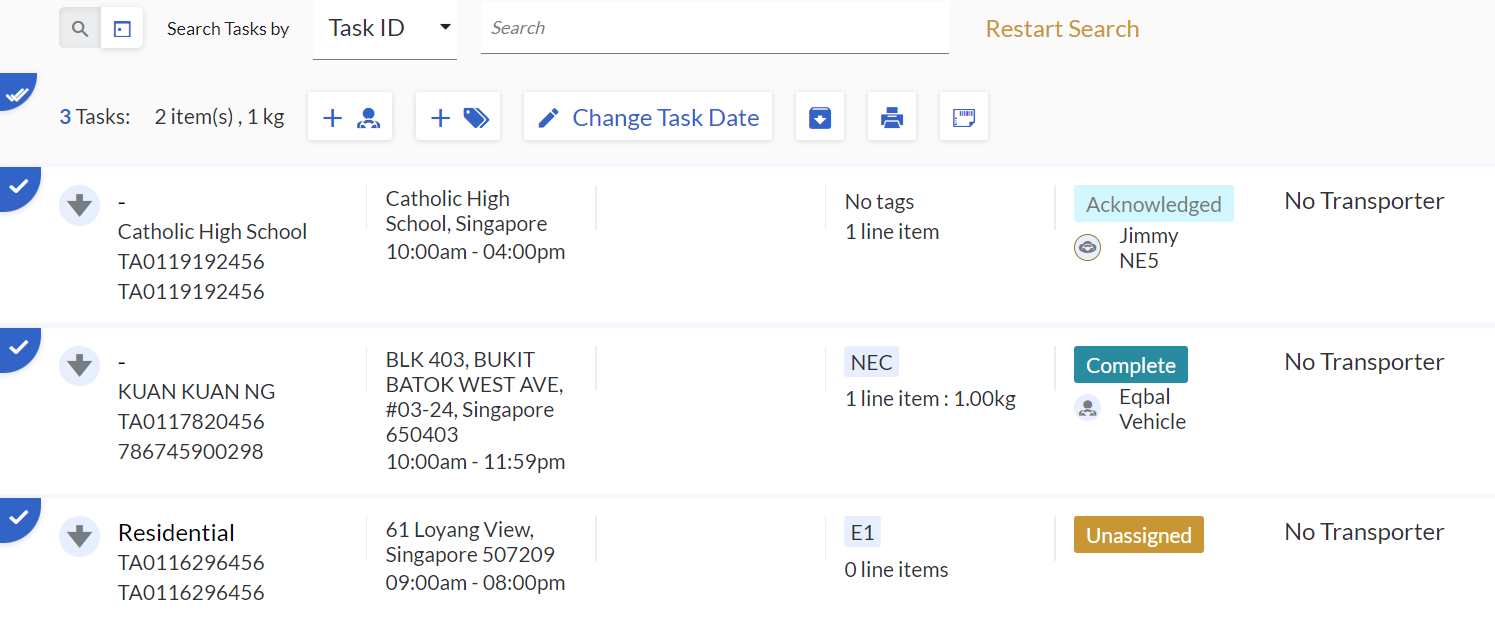Focus the Search text field
Screen dimensions: 1495x620
714,29
